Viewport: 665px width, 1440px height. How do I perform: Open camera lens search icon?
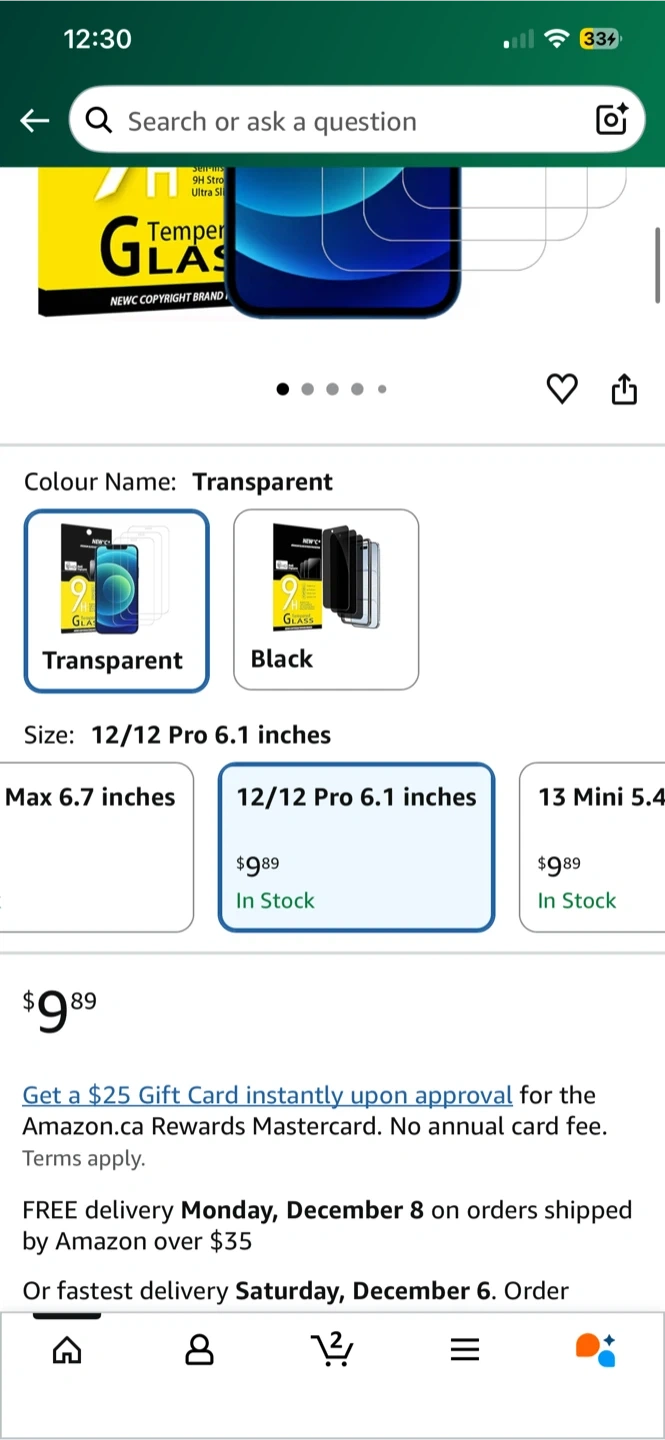click(x=611, y=120)
